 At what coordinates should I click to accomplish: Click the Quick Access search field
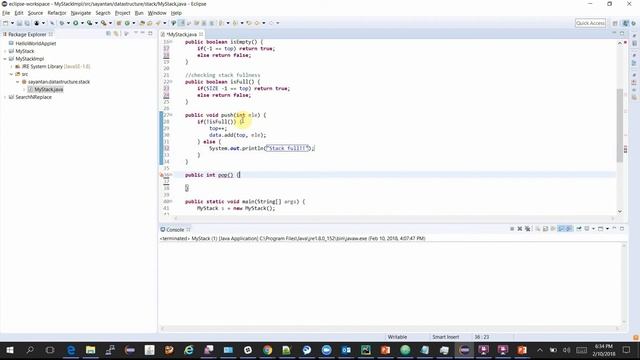[x=590, y=23]
